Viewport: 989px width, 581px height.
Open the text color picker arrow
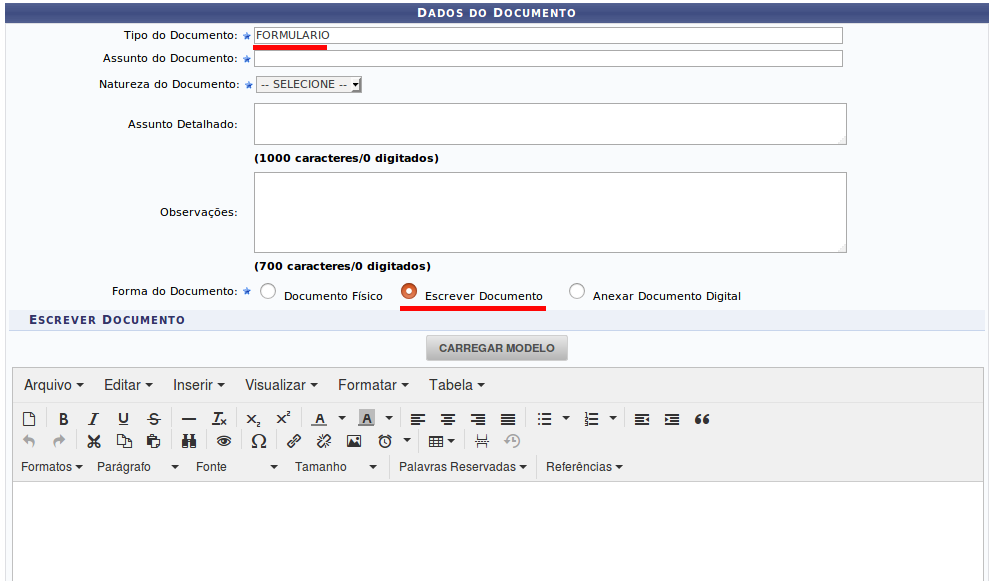tap(341, 419)
